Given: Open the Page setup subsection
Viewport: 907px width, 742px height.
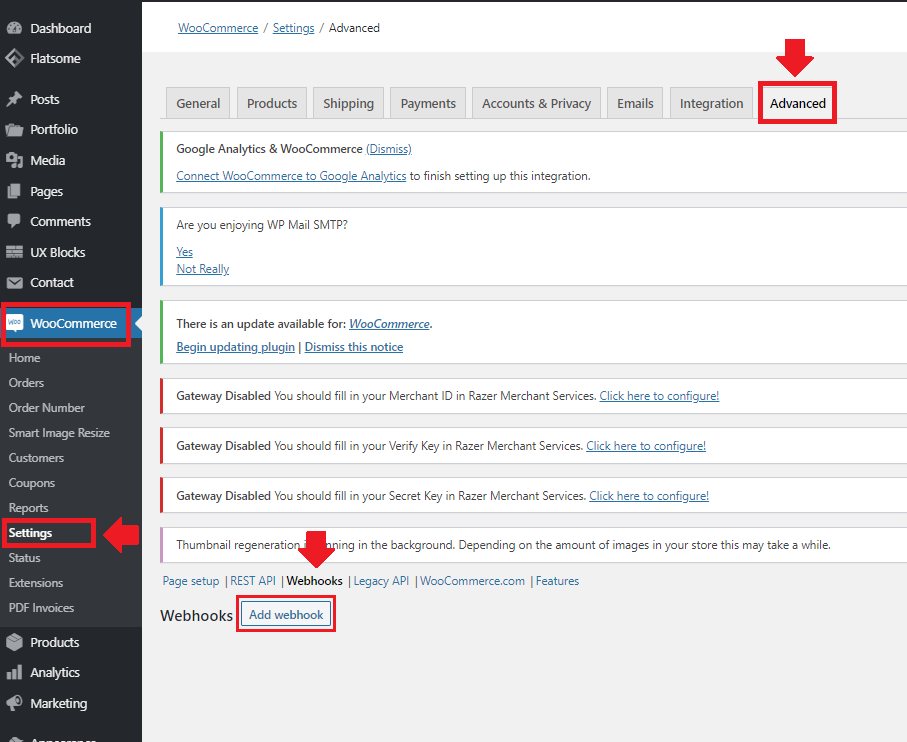Looking at the screenshot, I should click(191, 581).
